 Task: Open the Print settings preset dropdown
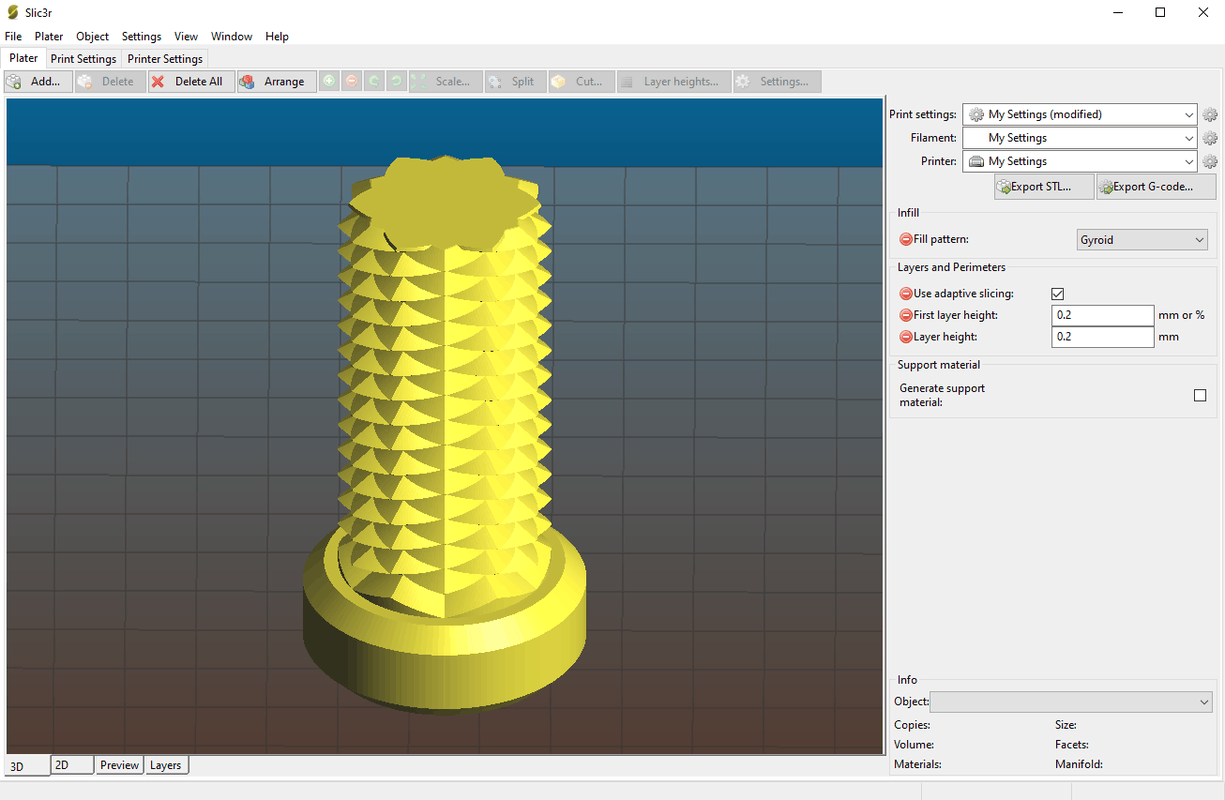[1079, 115]
